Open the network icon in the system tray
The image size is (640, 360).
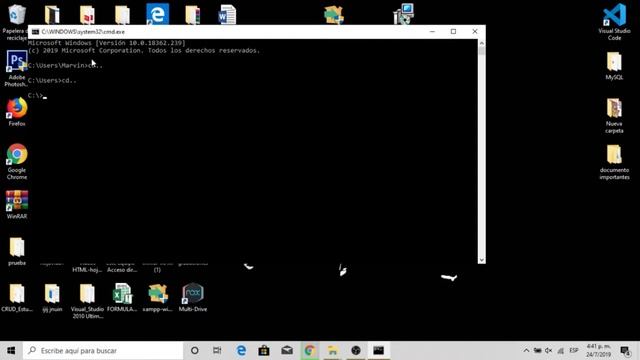[560, 351]
